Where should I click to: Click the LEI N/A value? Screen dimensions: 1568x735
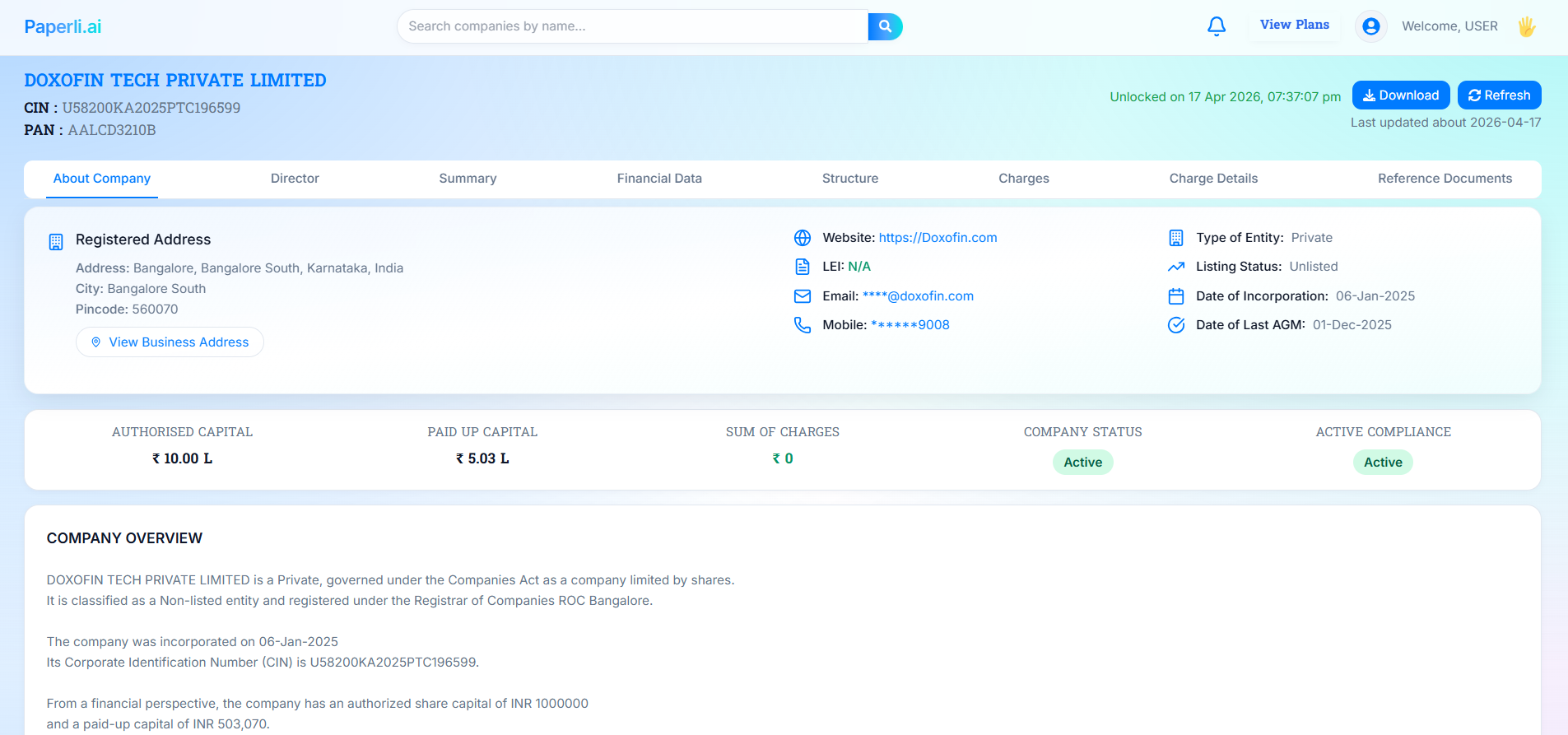tap(859, 267)
